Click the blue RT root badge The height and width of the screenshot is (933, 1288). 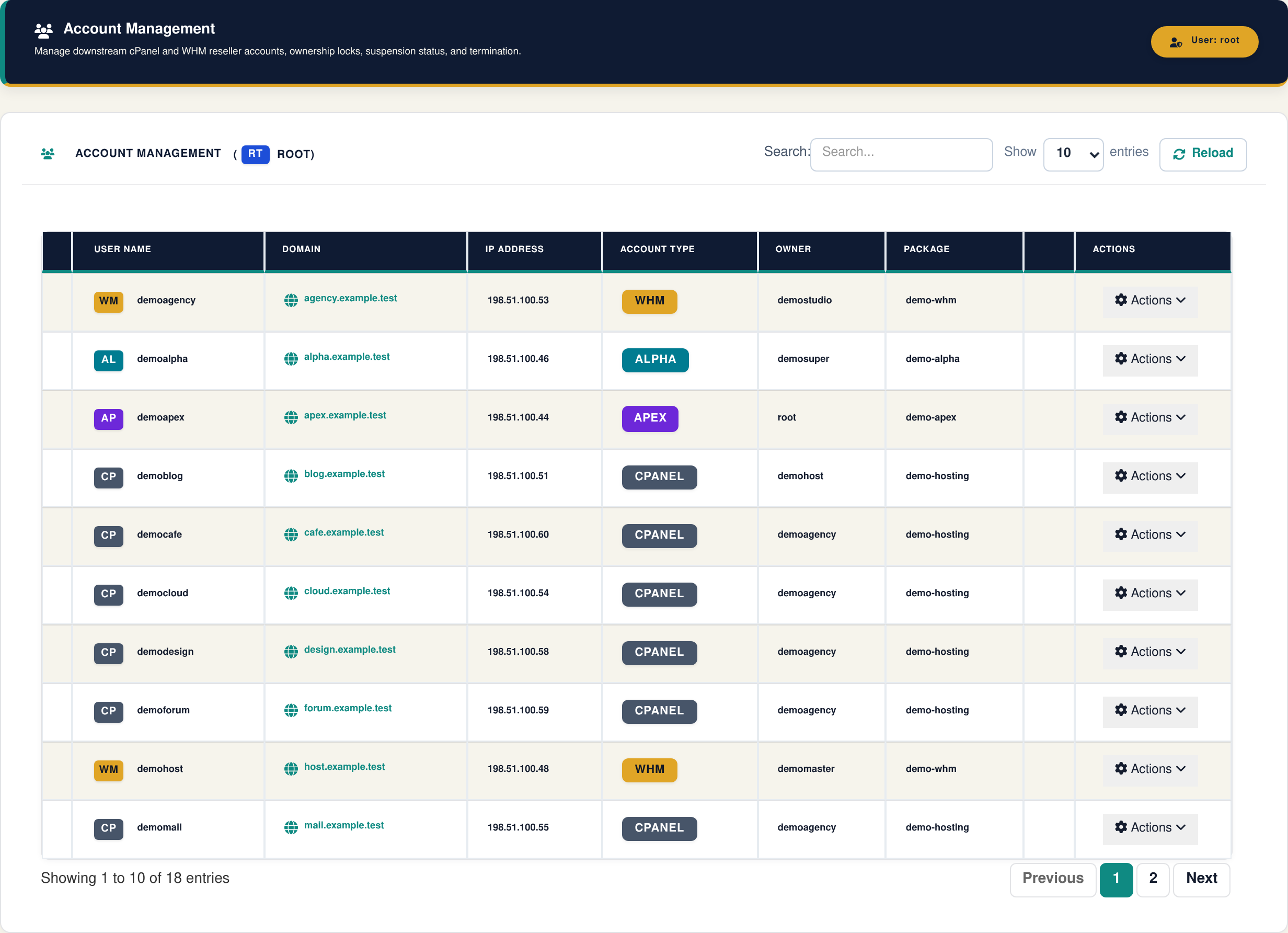click(255, 154)
